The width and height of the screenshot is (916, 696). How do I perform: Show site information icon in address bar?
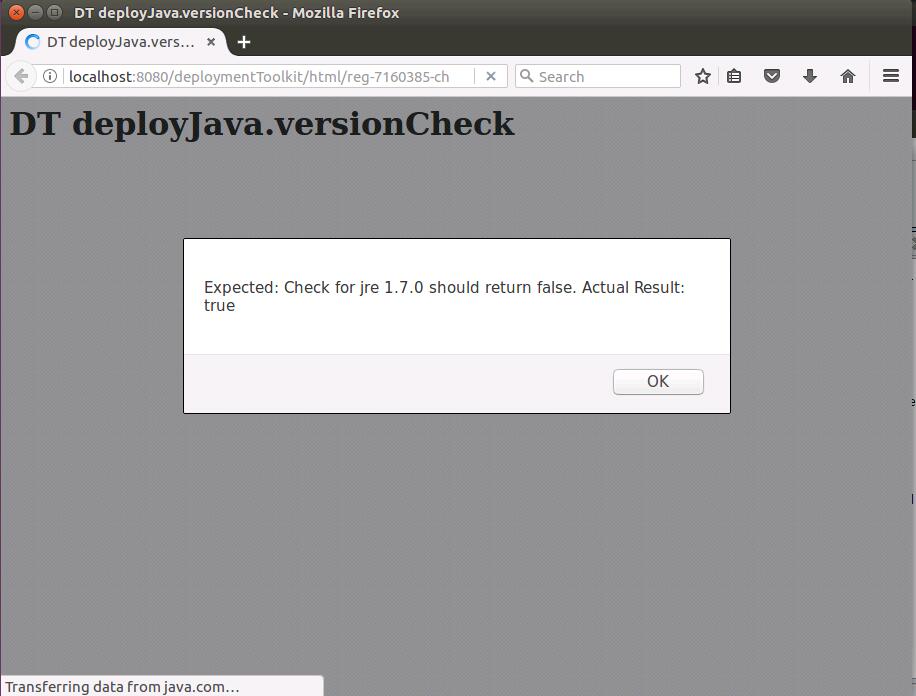click(x=49, y=76)
